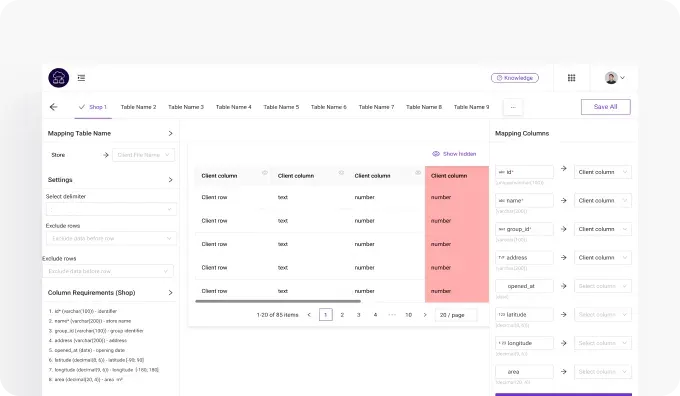The image size is (680, 396).
Task: Switch to the Table Name 3 tab
Action: pos(186,107)
